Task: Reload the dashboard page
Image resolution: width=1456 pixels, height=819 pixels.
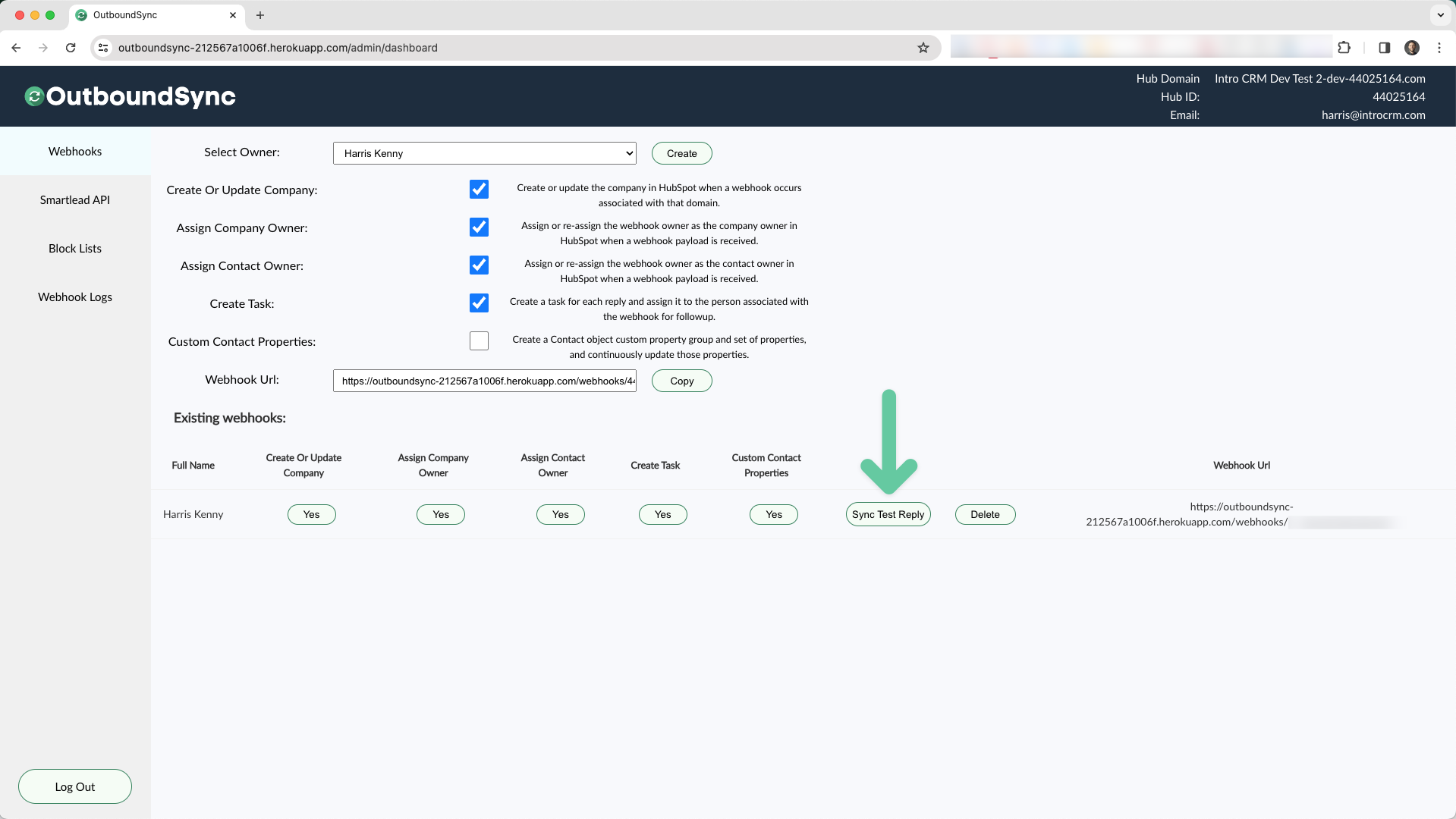Action: point(71,48)
